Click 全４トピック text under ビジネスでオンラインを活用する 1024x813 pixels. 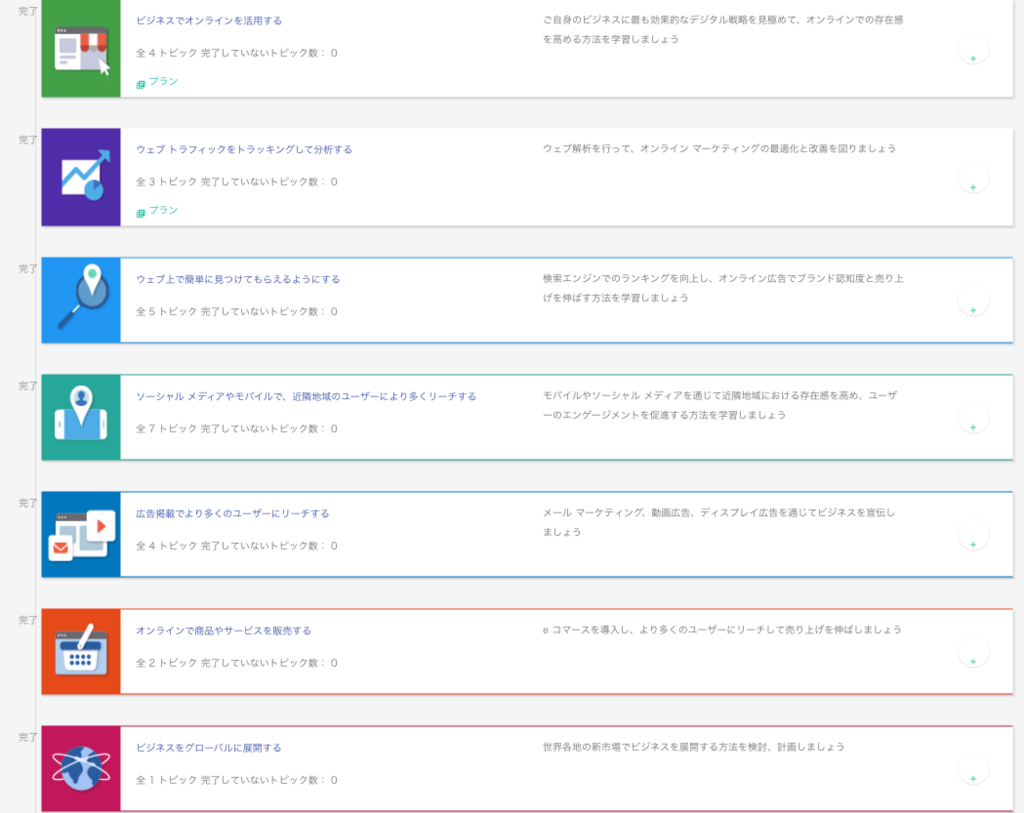point(167,53)
